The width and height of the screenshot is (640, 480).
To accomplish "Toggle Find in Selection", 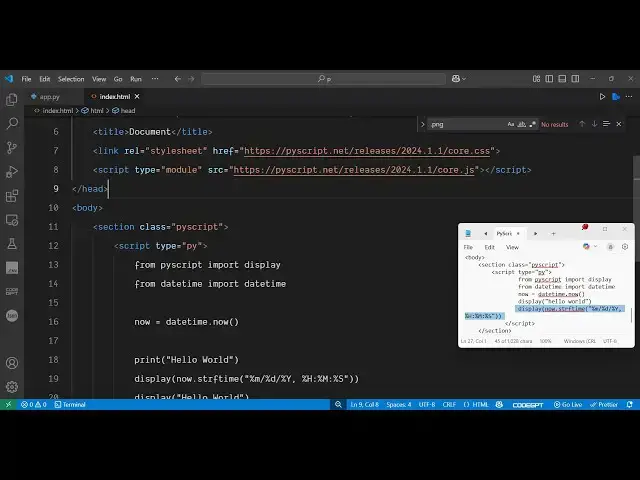I will 607,124.
